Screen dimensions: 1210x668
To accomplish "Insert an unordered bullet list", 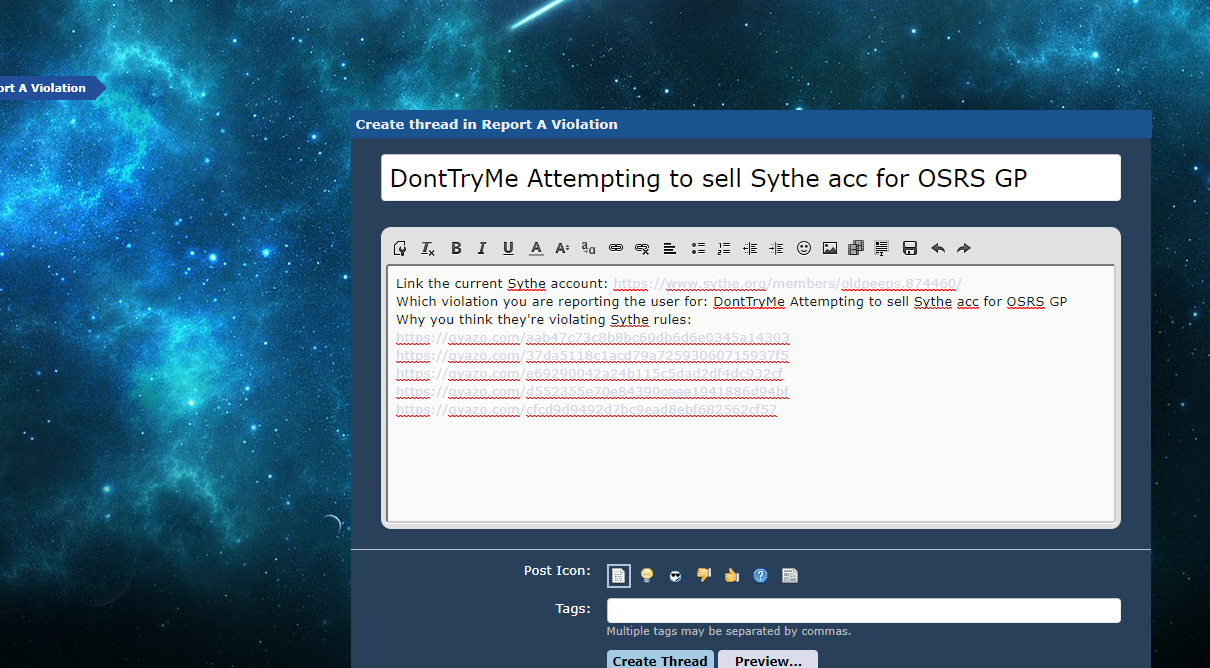I will 698,248.
